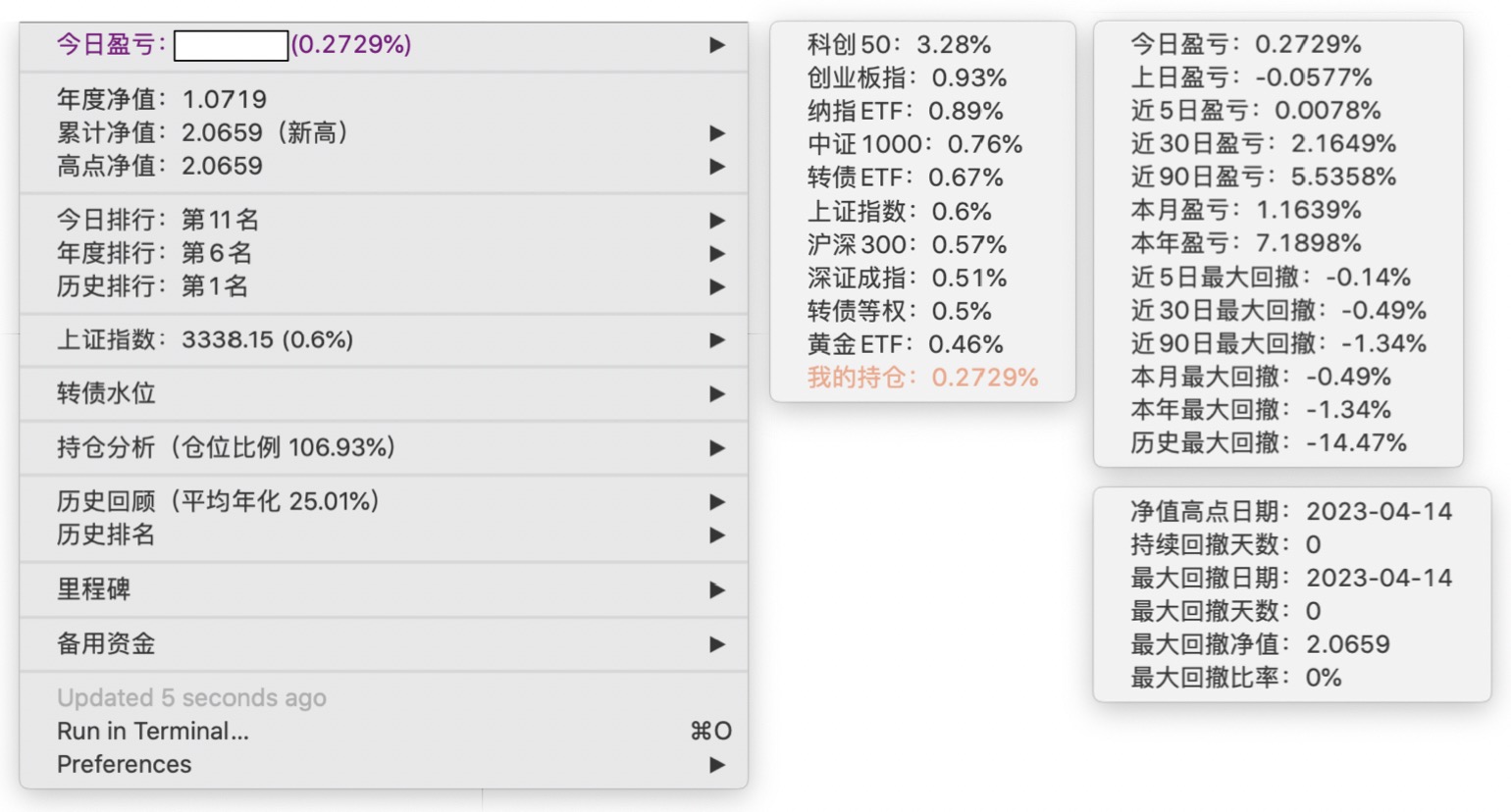The width and height of the screenshot is (1511, 812).
Task: Select 科创50 row in index list
Action: point(899,45)
